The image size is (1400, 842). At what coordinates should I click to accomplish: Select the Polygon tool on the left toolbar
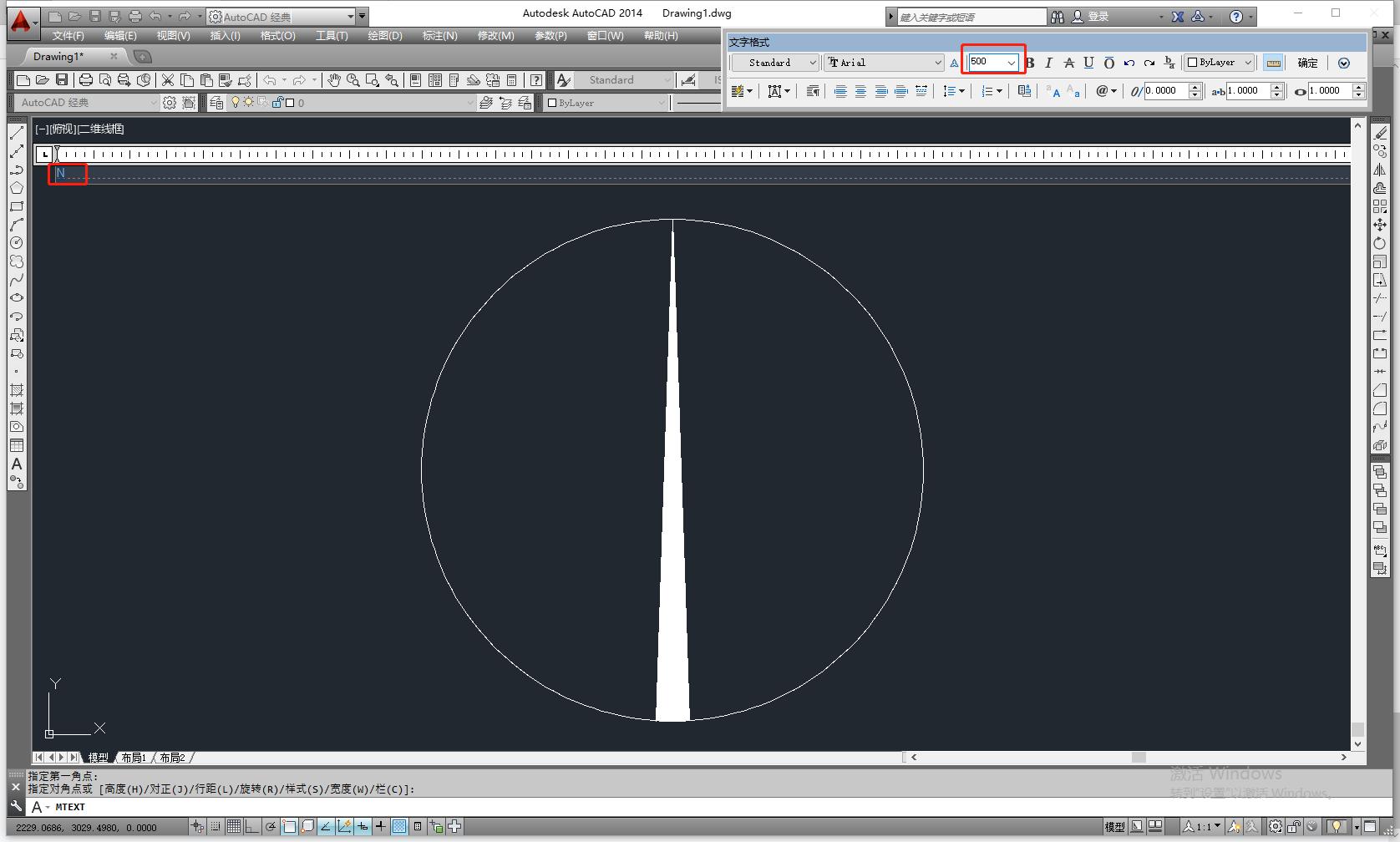tap(17, 187)
